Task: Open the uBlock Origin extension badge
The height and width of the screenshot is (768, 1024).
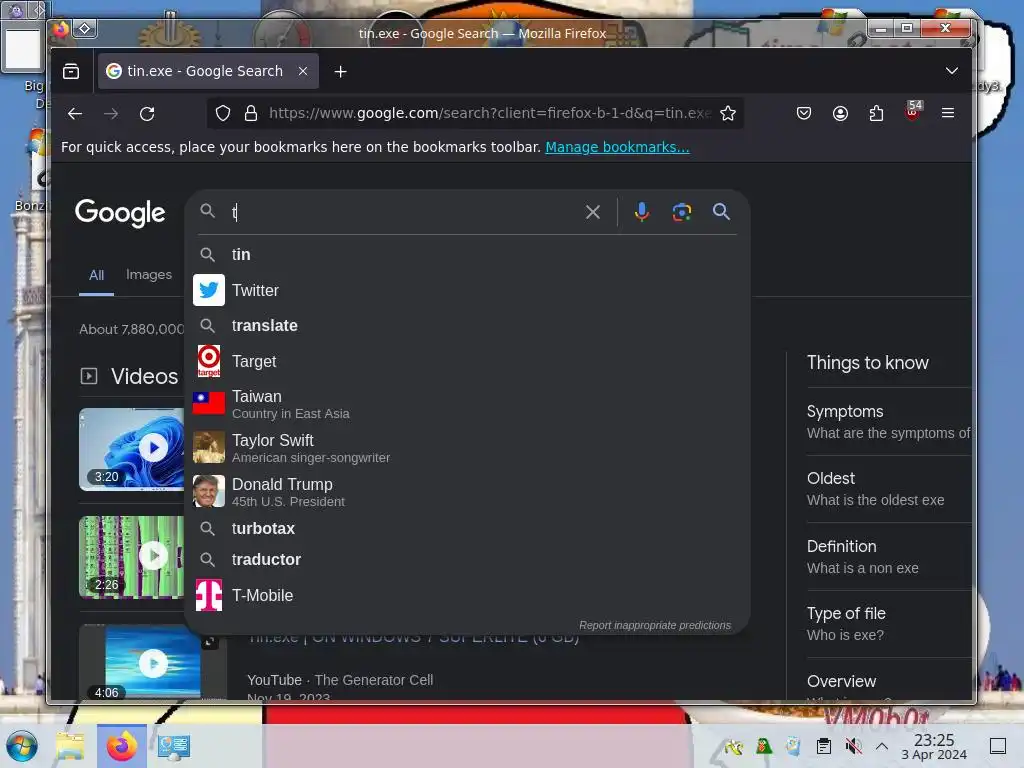Action: [913, 112]
